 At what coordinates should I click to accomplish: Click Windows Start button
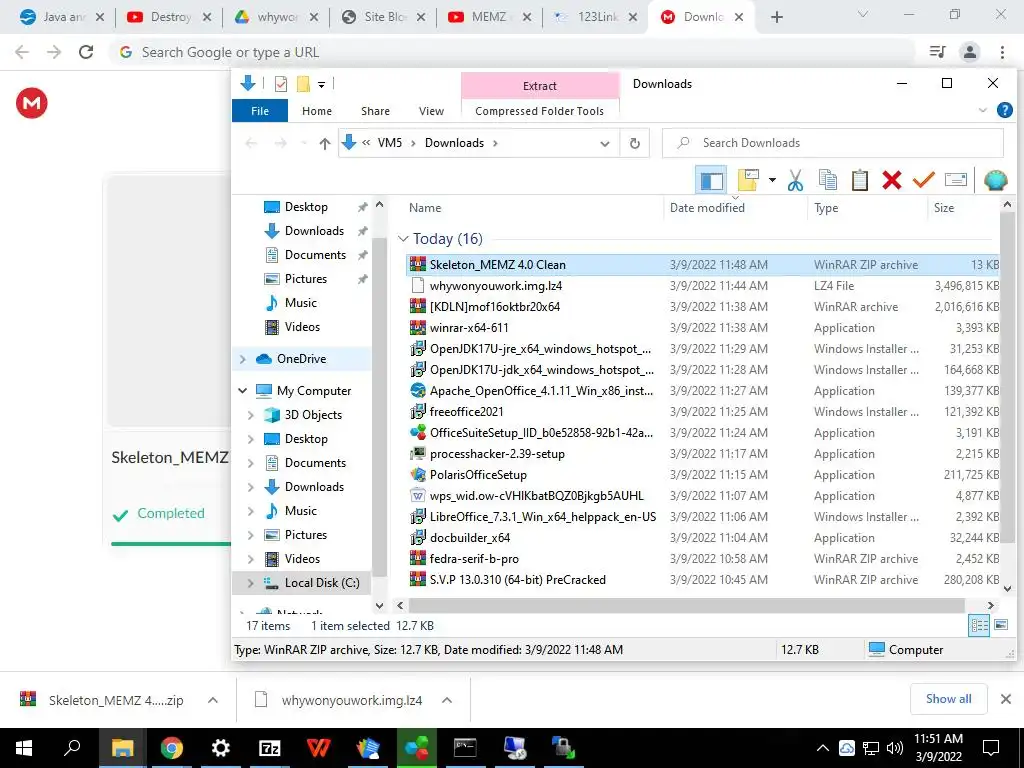(24, 748)
